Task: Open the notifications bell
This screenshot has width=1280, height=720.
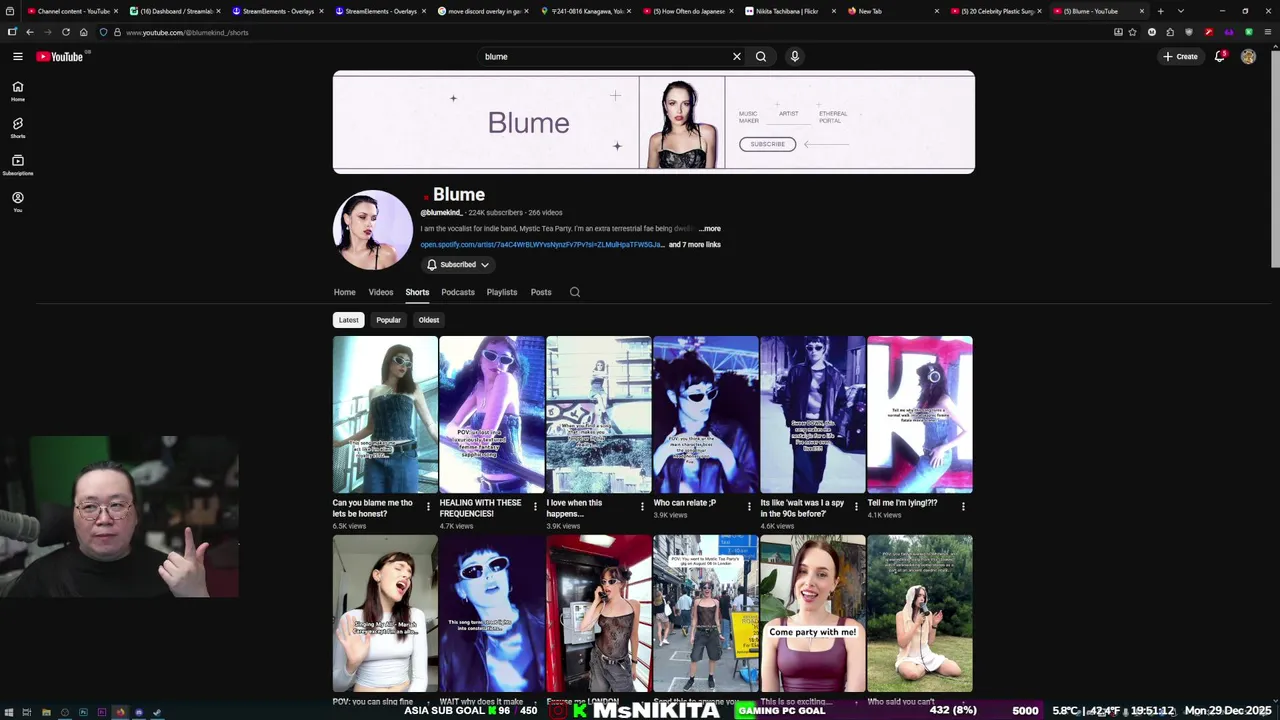Action: point(1220,56)
